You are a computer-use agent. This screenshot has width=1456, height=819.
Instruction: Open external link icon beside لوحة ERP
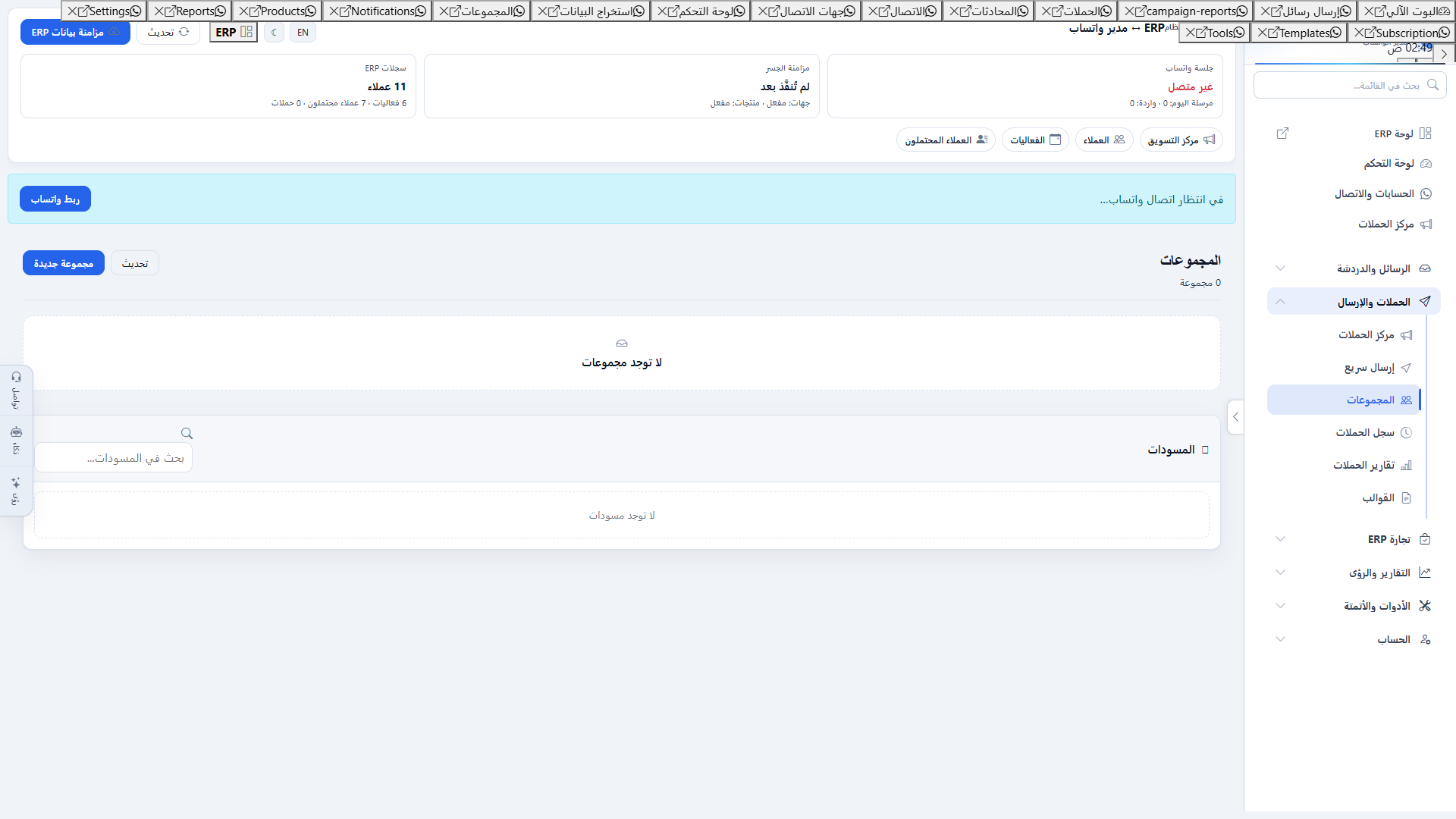(1282, 133)
